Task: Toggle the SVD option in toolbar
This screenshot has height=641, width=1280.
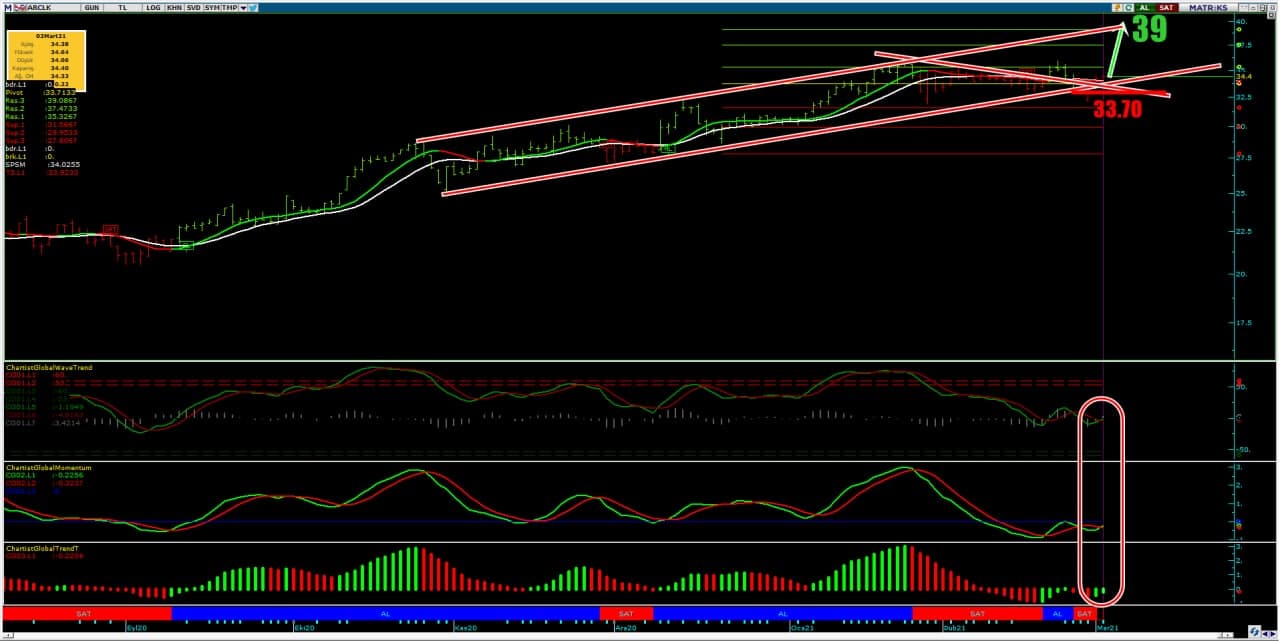Action: coord(193,7)
